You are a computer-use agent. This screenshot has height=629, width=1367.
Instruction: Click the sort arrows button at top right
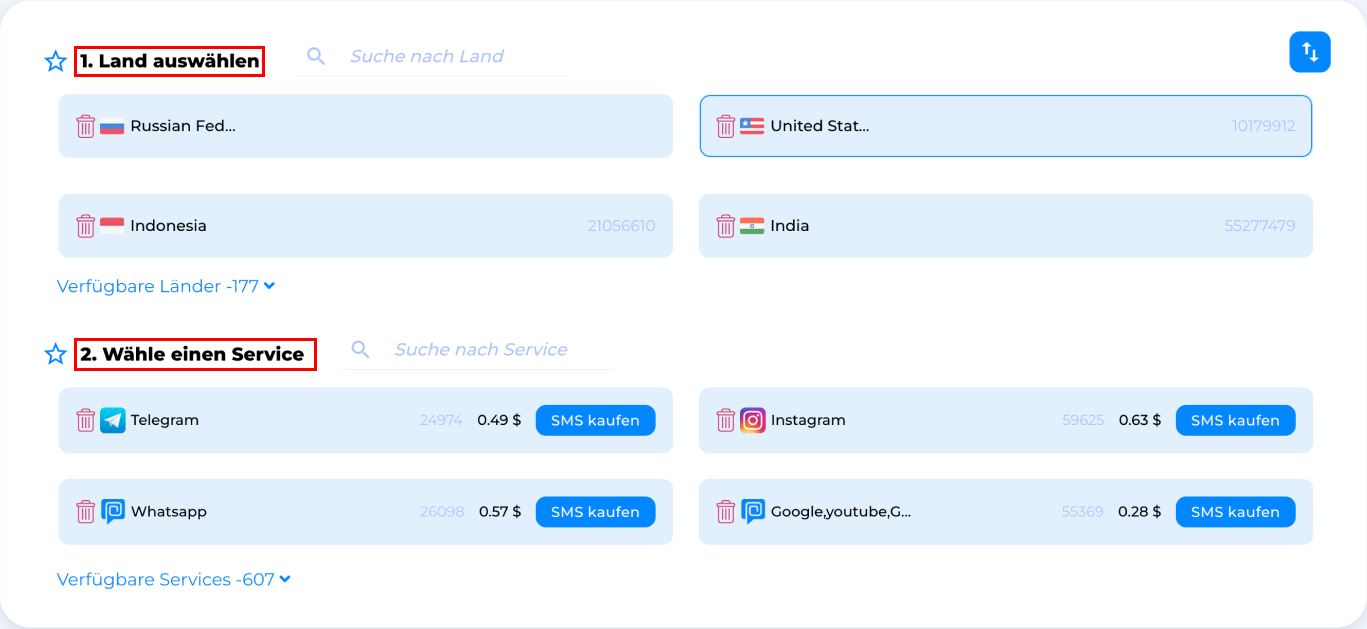[1310, 52]
